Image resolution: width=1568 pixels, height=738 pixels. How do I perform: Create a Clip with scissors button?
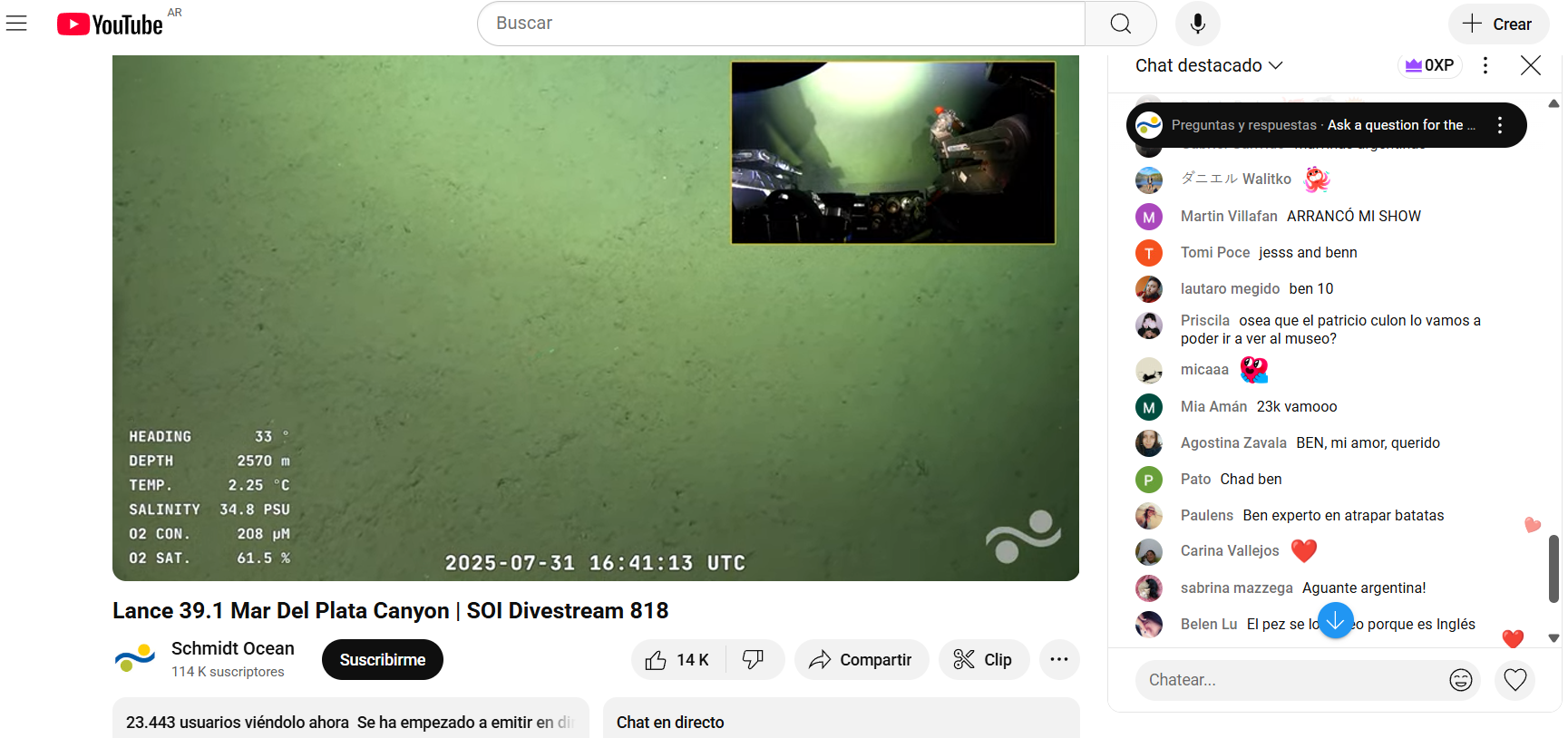point(984,660)
